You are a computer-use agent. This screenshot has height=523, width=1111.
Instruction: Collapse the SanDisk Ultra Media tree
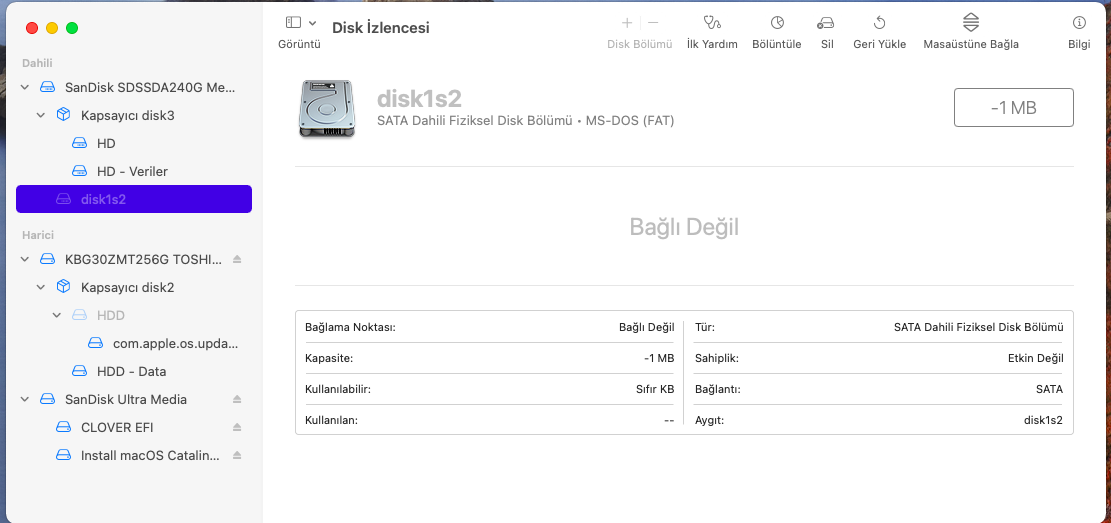25,400
